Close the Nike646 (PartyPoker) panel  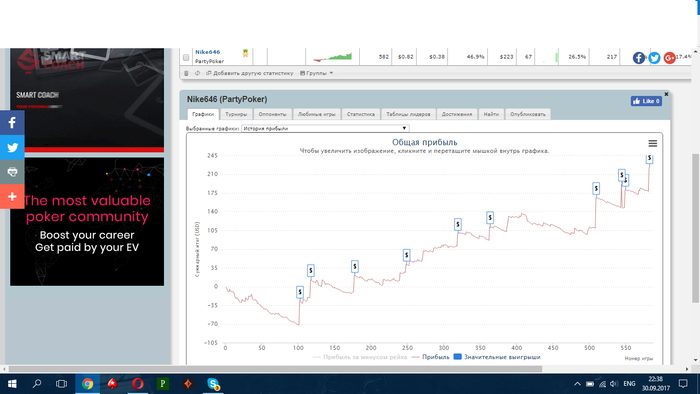[x=666, y=94]
